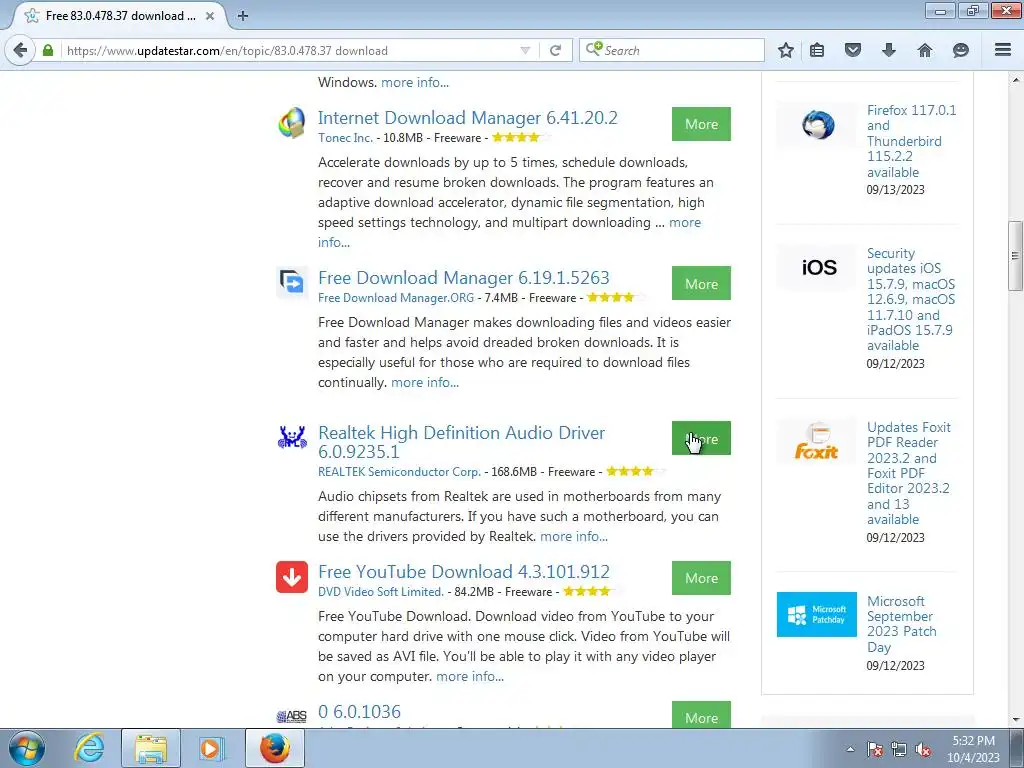Click the page vertical scrollbar thumb
Screen dimensions: 1024x768
coord(1015,255)
